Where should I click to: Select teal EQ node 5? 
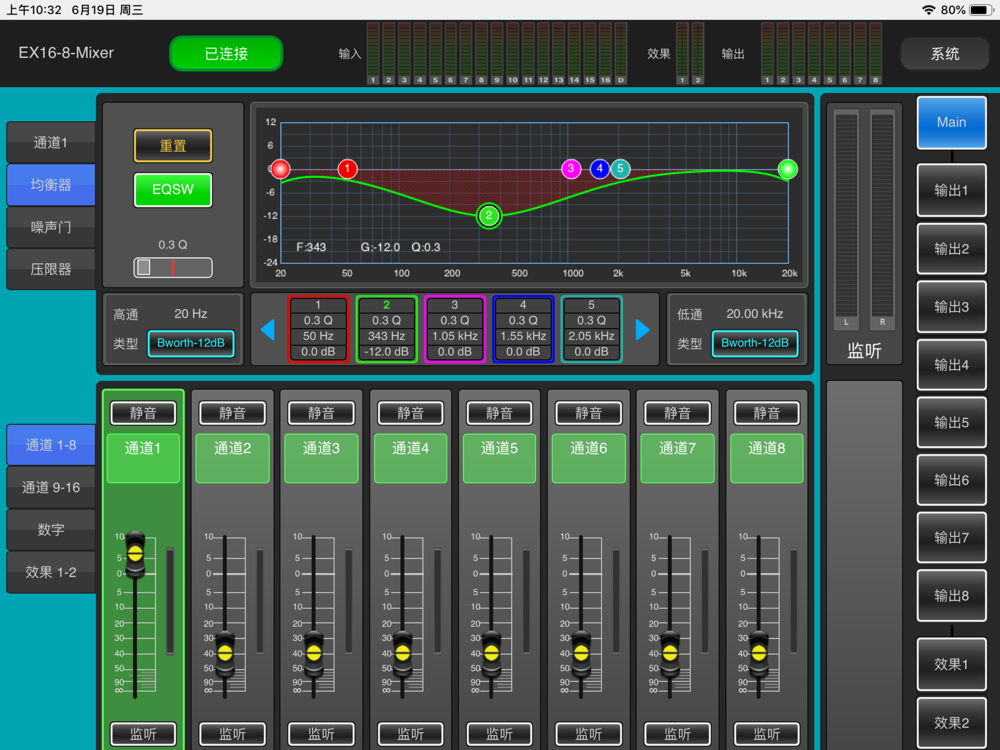click(620, 169)
